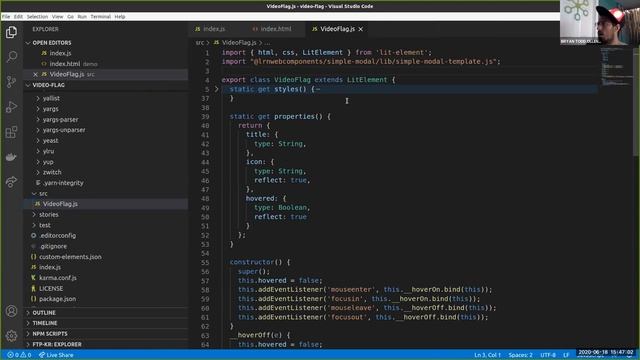Viewport: 640px width, 360px height.
Task: Expand the yargs-unparser folder
Action: click(x=64, y=130)
